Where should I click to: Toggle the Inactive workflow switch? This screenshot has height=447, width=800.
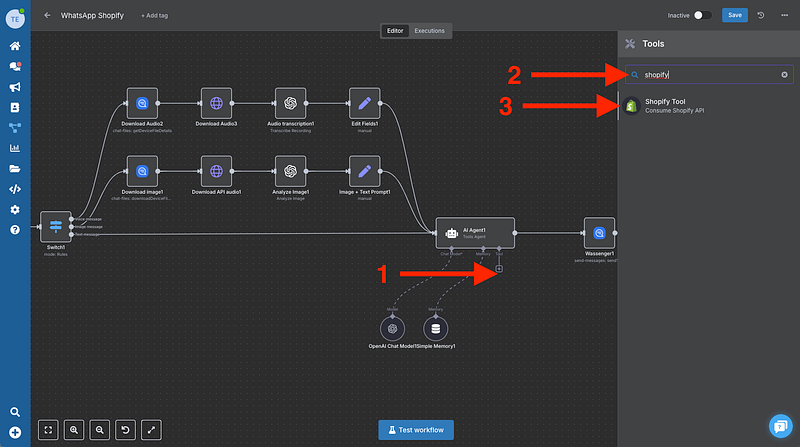pos(703,15)
